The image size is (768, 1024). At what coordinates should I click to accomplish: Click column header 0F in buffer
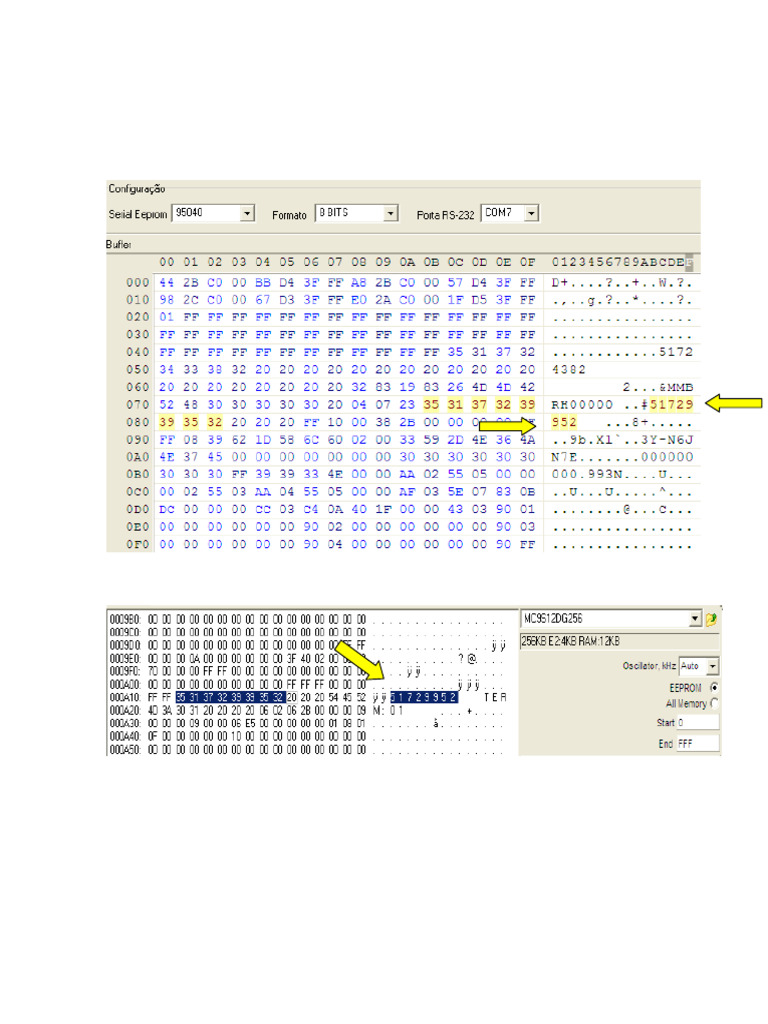point(528,263)
